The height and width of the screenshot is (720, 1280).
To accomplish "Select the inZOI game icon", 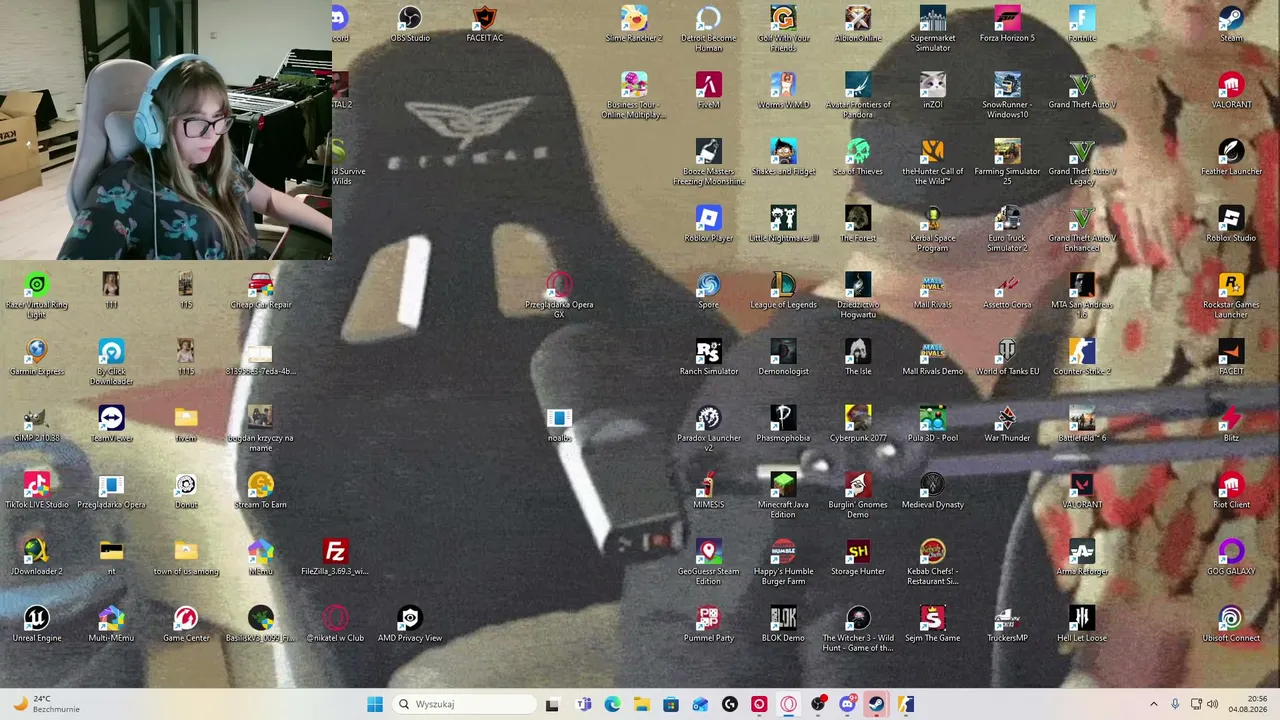I will (x=932, y=90).
